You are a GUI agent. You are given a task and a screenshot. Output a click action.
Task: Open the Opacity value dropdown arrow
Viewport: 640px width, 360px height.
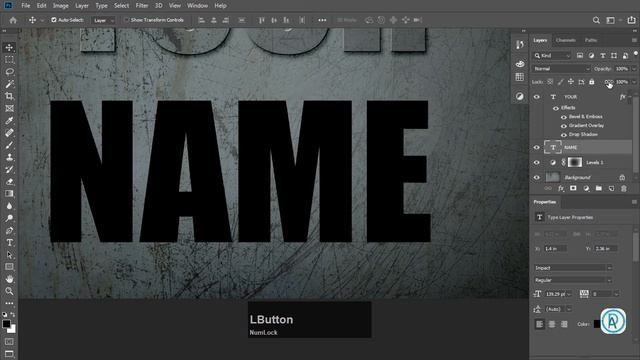(634, 69)
